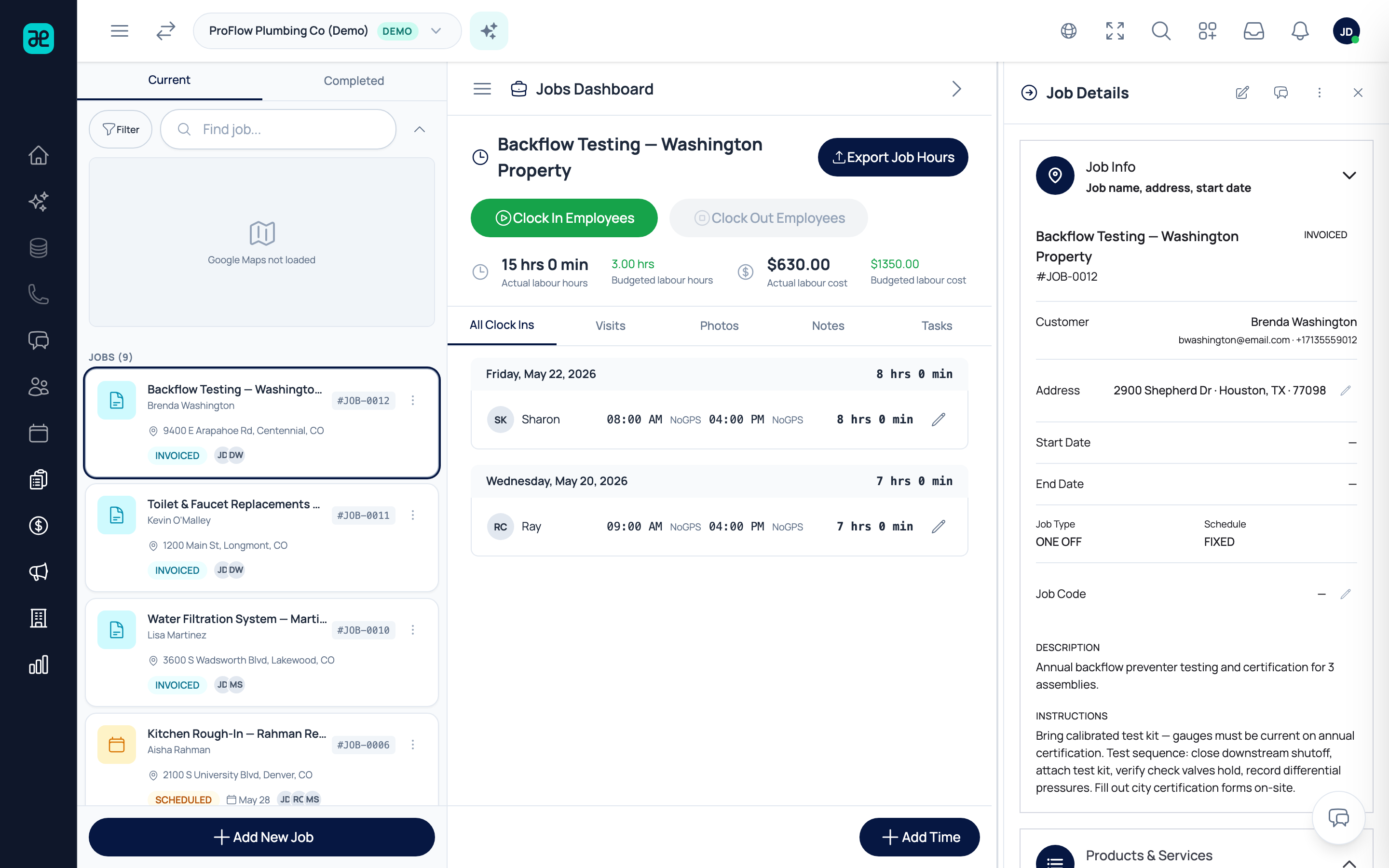
Task: Open the dollar finance sidebar icon
Action: [x=39, y=525]
